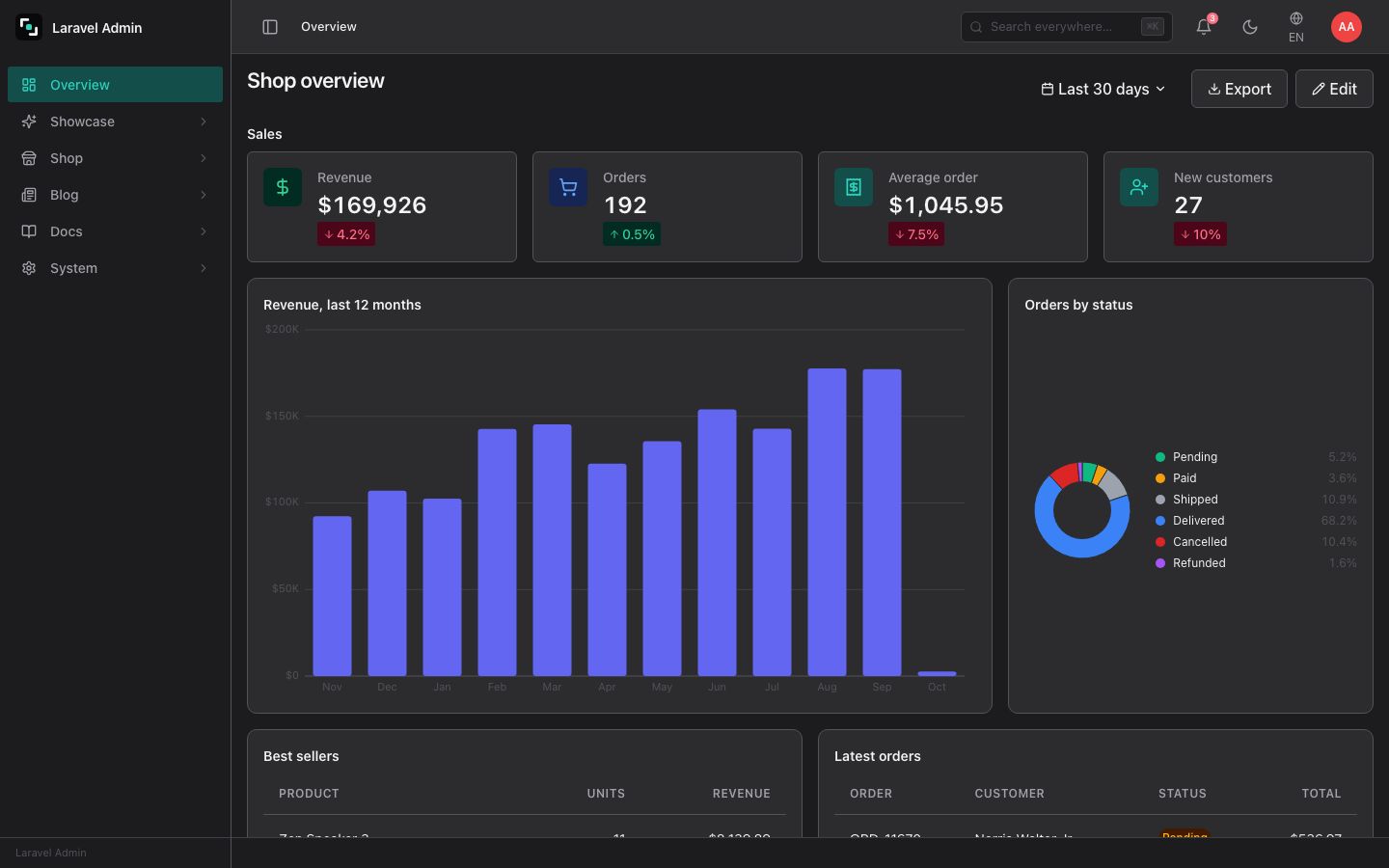Expand the Showcase menu chevron
The image size is (1389, 868).
tap(204, 122)
